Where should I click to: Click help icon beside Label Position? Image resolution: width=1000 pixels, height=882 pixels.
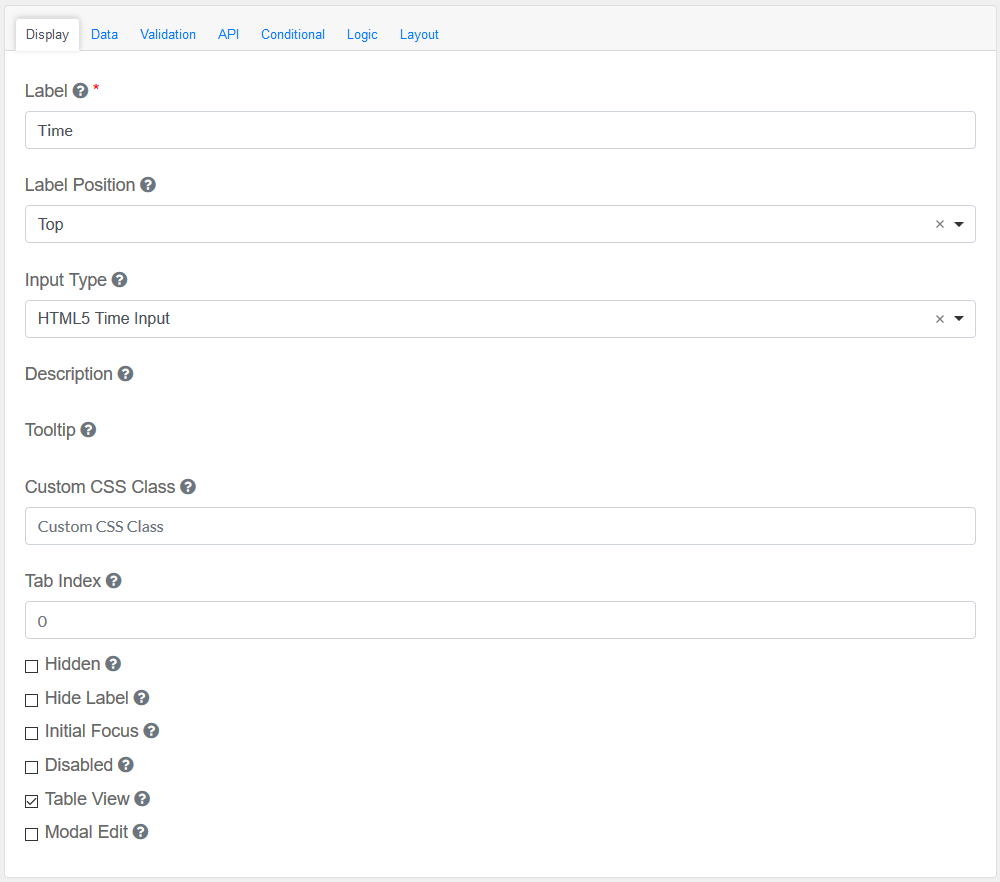148,185
